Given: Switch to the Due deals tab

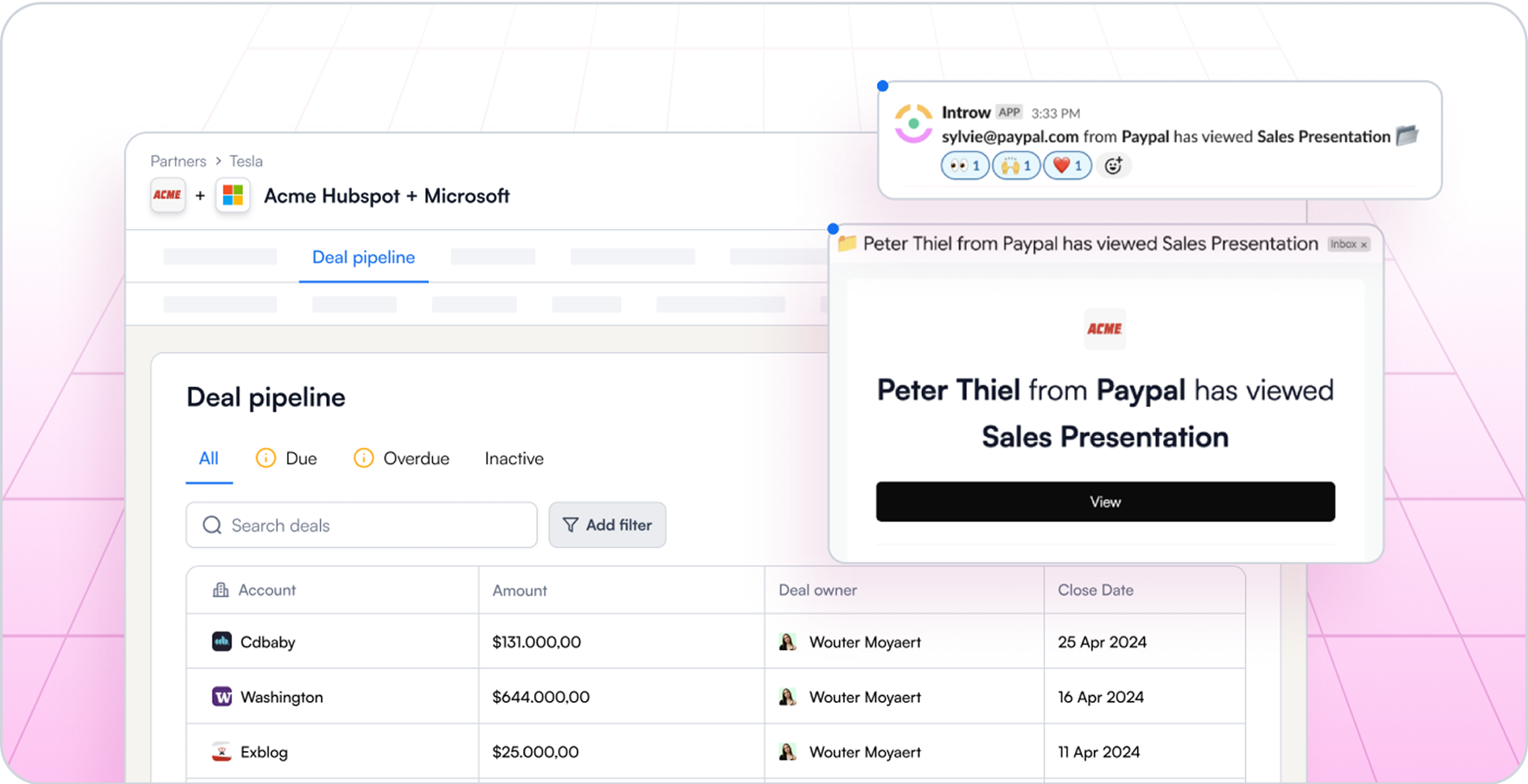Looking at the screenshot, I should tap(286, 458).
